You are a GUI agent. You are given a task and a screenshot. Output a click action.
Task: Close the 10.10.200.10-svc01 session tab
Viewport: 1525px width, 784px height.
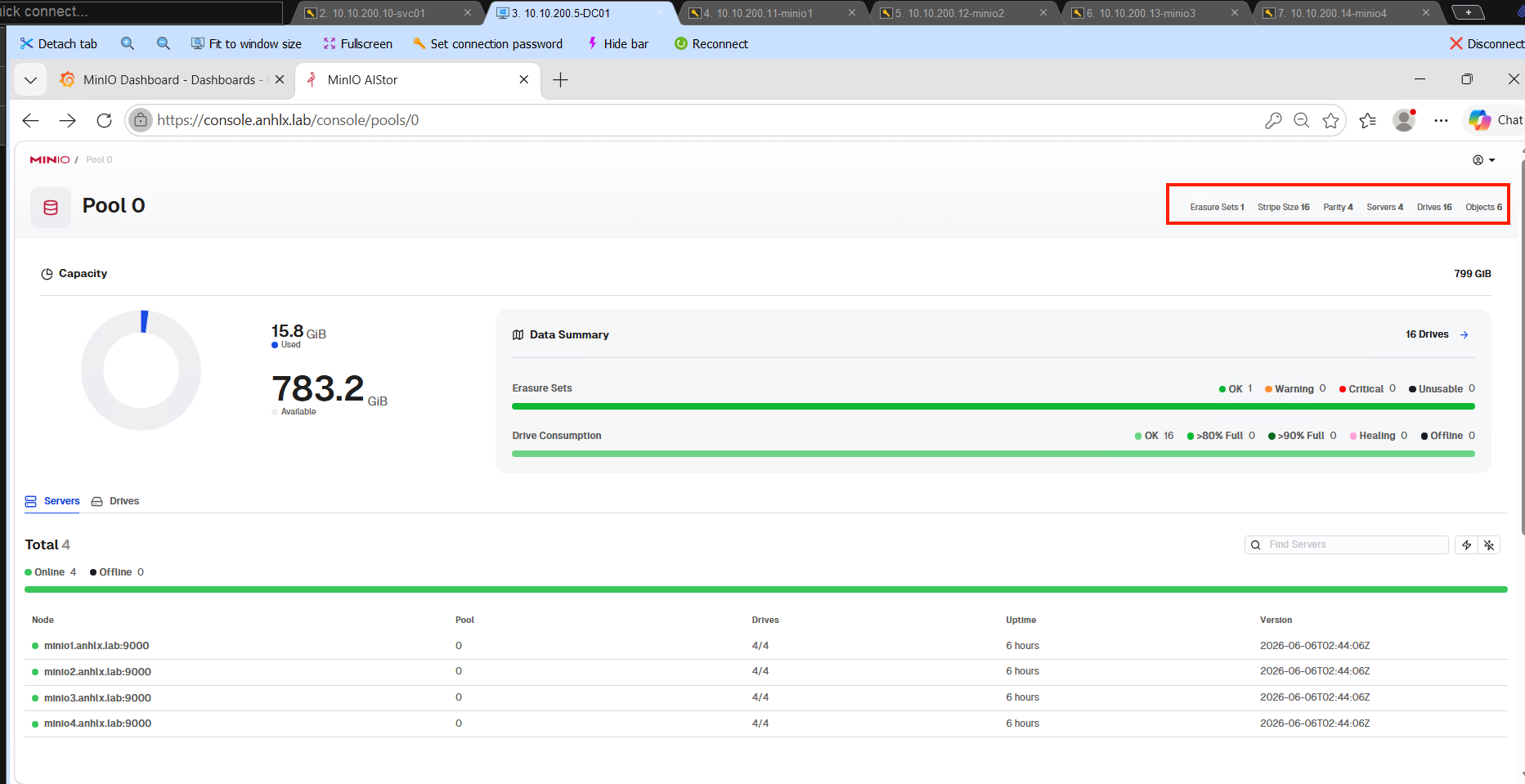coord(468,13)
